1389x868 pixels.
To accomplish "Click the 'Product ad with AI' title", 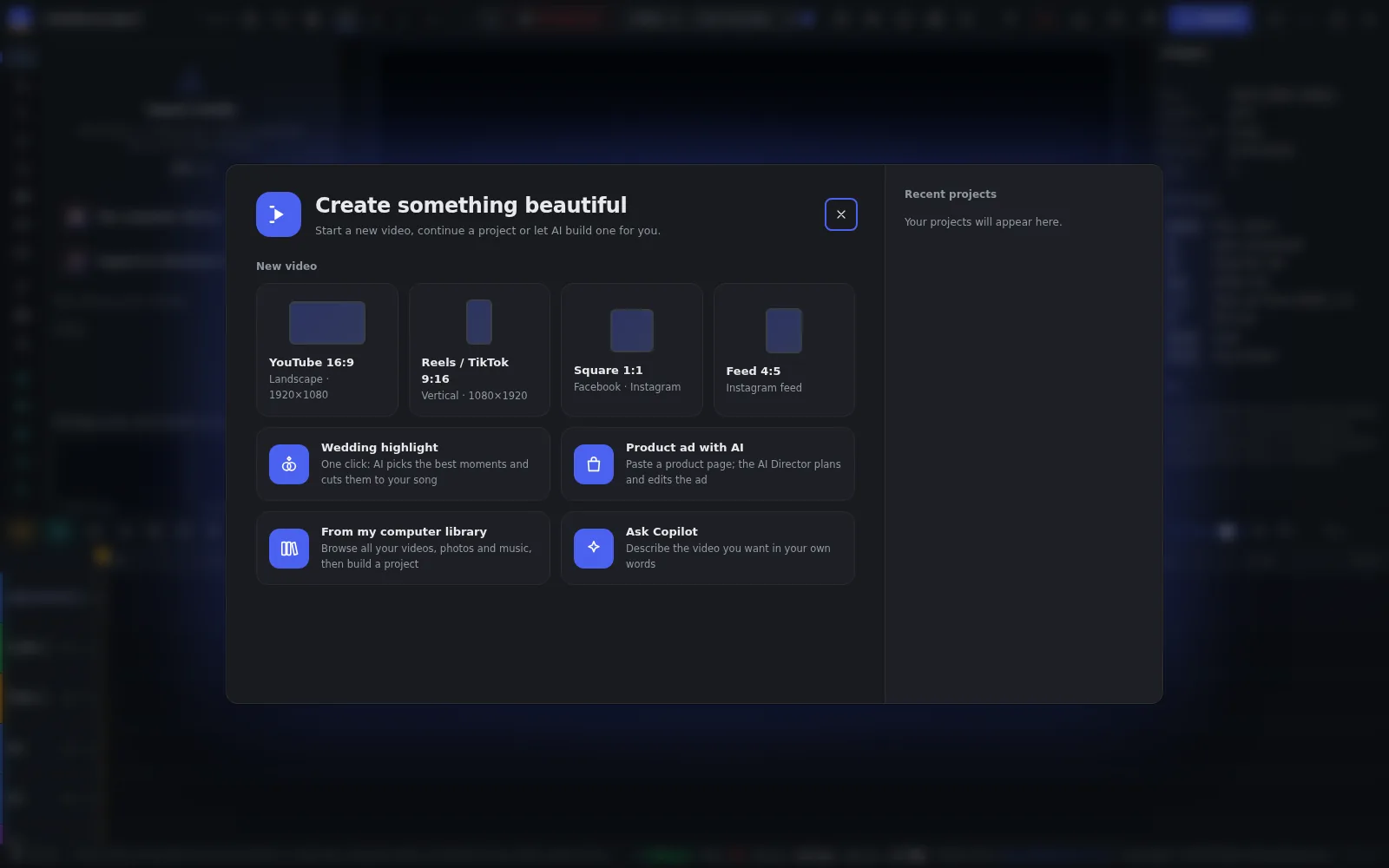I will coord(685,447).
